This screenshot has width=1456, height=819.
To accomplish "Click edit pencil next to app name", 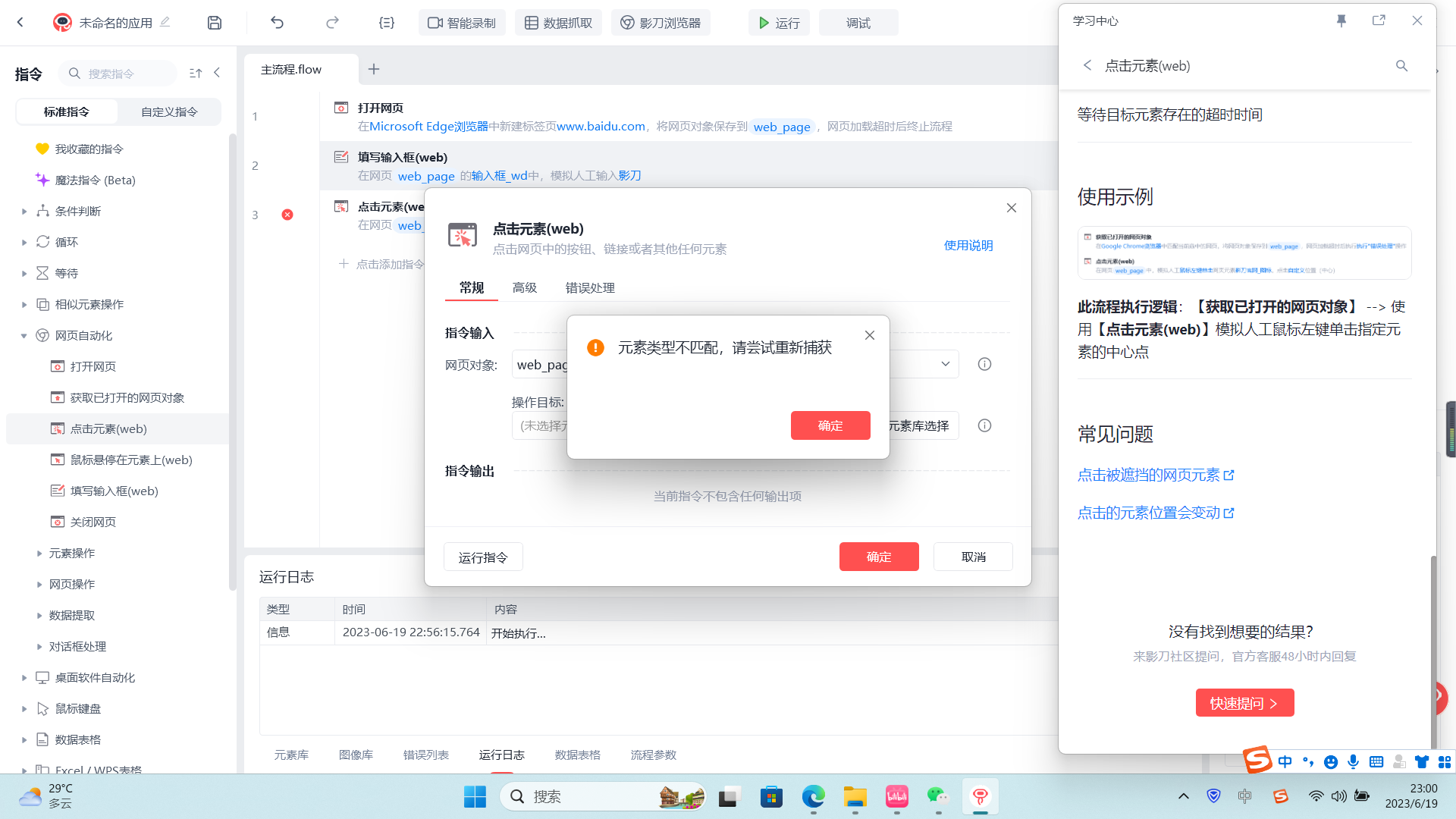I will pos(165,22).
